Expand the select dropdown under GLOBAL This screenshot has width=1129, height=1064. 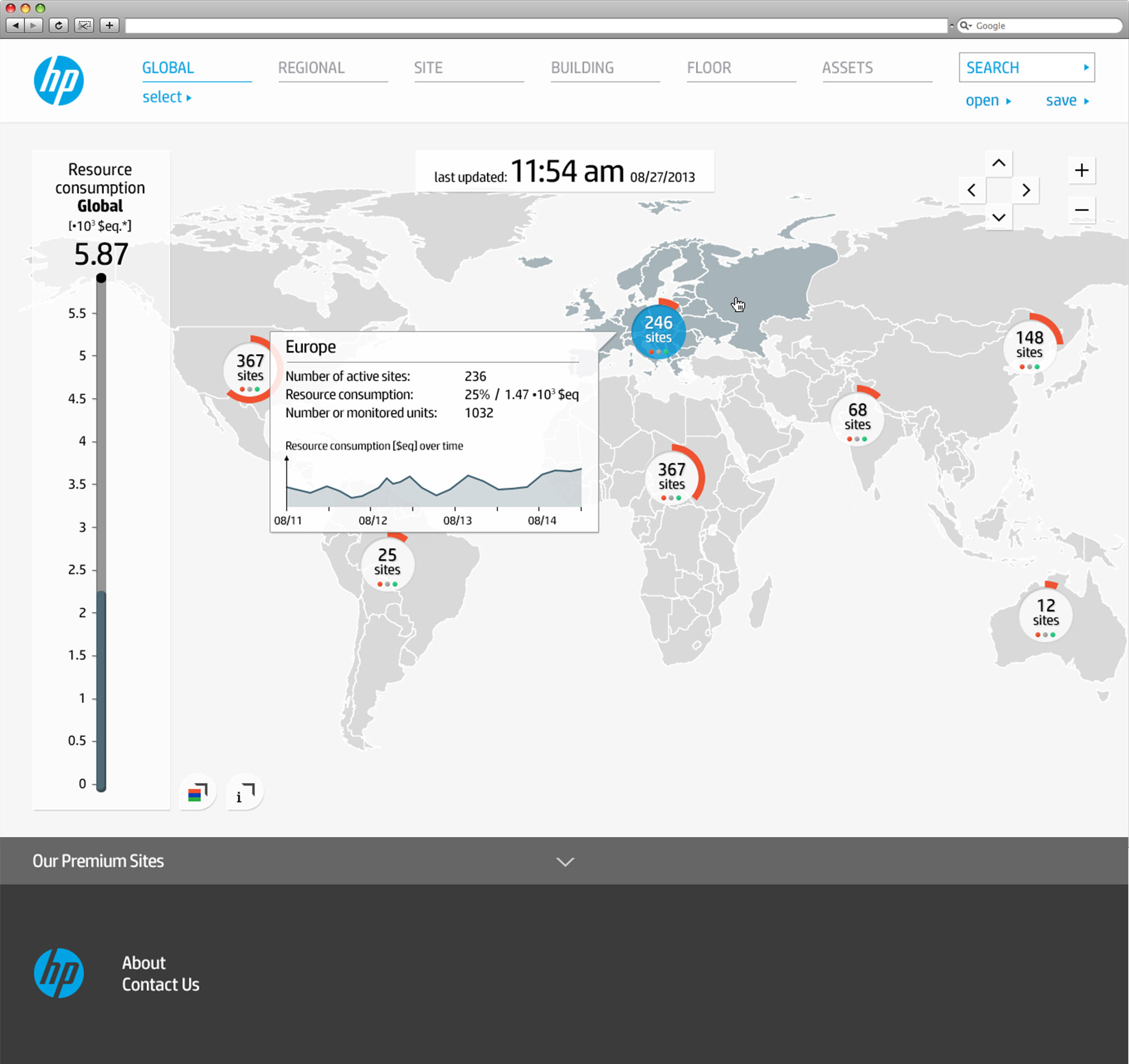click(167, 97)
